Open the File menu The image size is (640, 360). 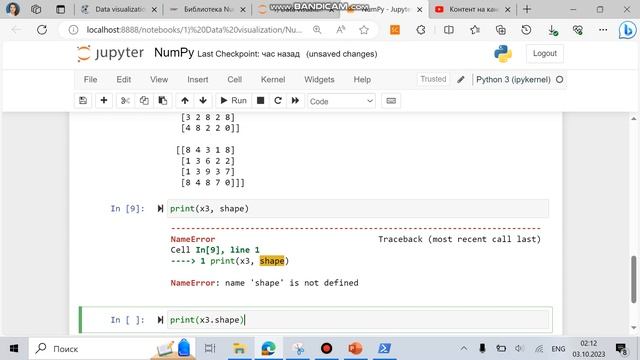90,80
